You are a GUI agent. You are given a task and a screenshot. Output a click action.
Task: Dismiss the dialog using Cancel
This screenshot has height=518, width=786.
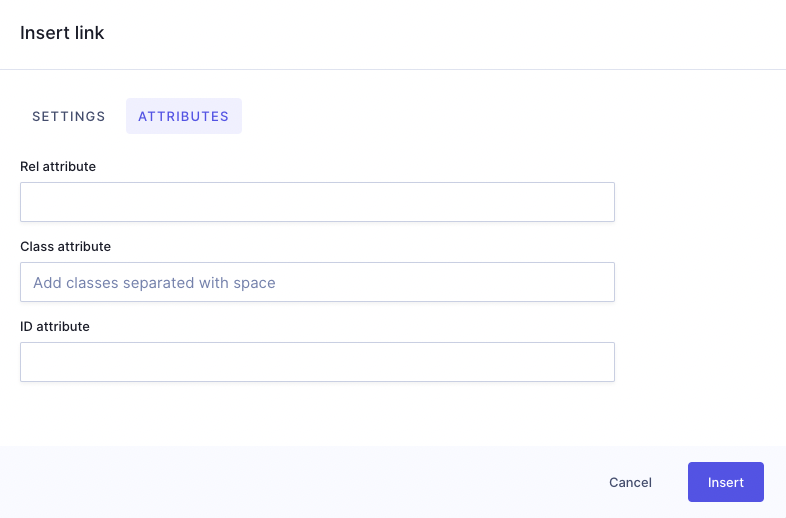pos(630,482)
